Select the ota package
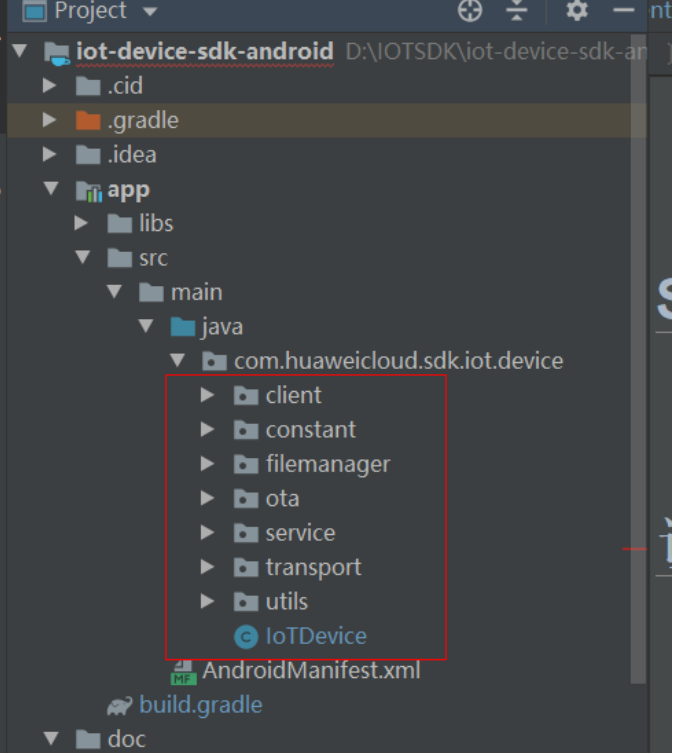 pyautogui.click(x=282, y=499)
